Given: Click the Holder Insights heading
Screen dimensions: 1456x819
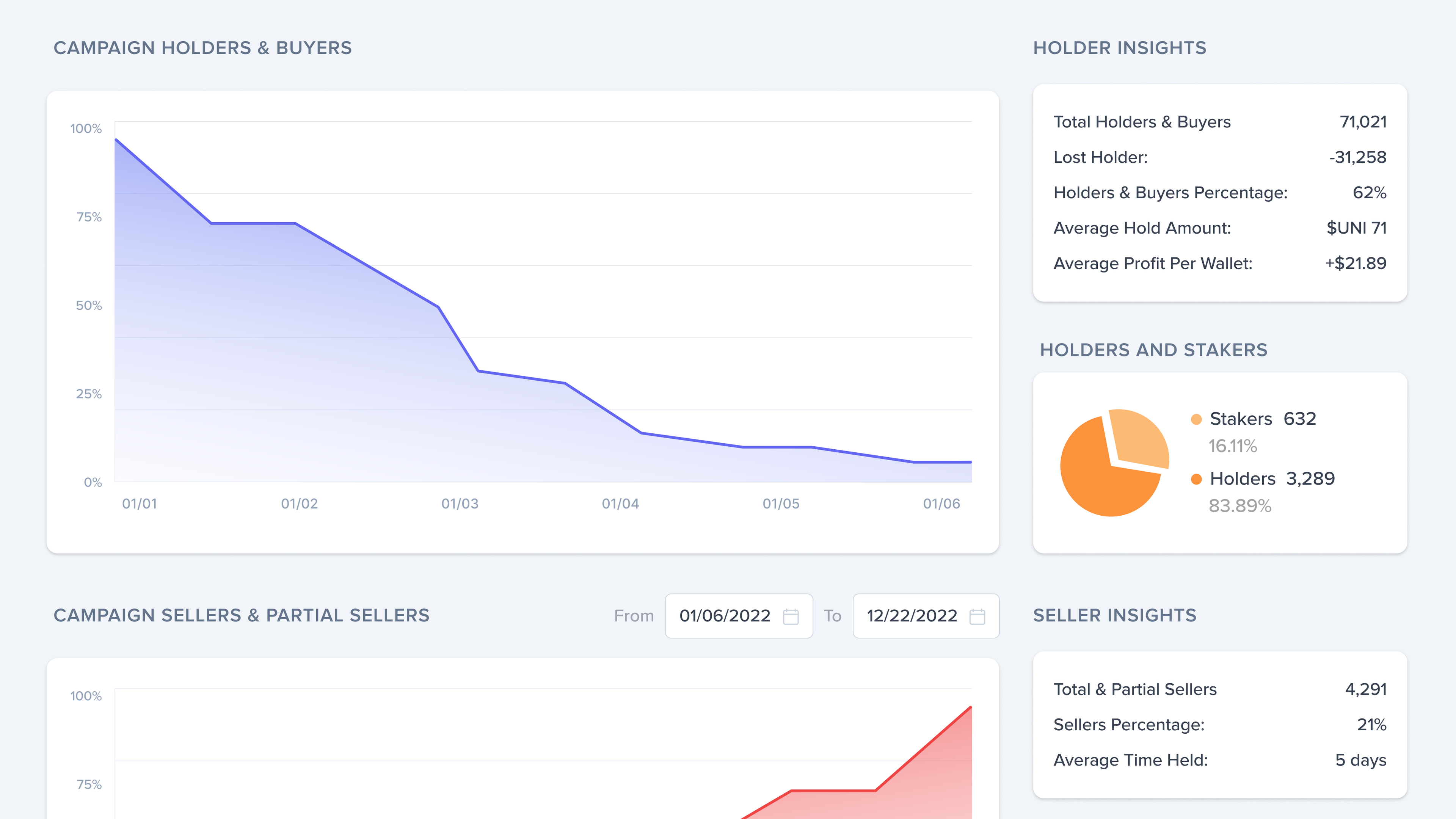Looking at the screenshot, I should point(1120,48).
